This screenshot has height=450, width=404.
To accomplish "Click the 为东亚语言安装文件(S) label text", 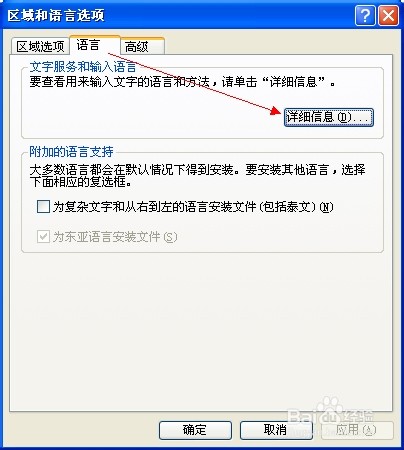I will [x=115, y=237].
